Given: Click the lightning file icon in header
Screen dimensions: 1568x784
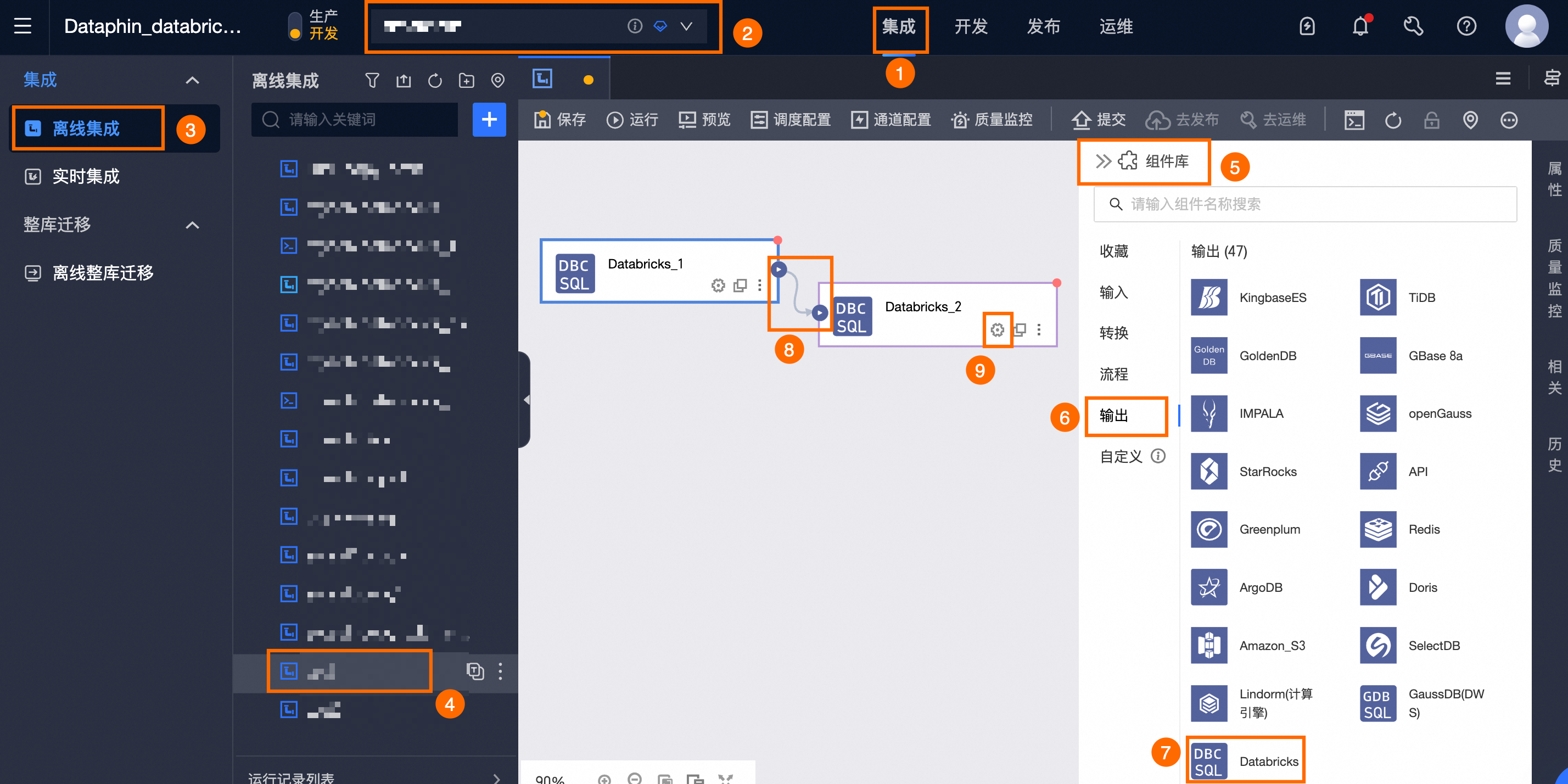Looking at the screenshot, I should (1307, 26).
